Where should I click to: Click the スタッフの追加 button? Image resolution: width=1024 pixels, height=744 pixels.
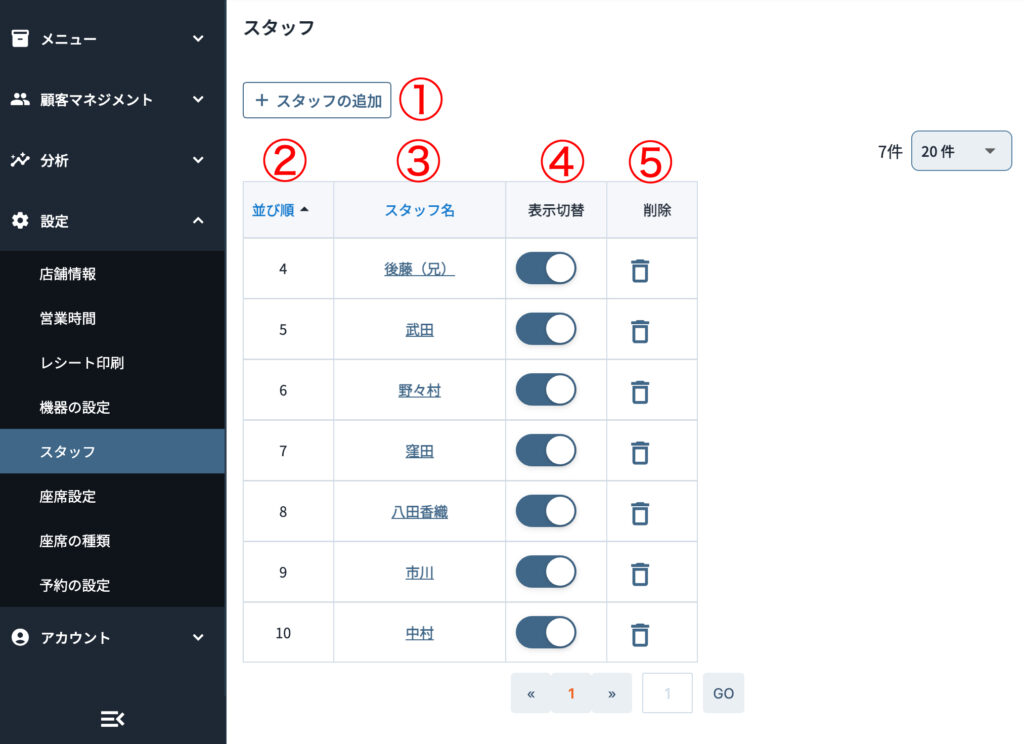pos(317,100)
